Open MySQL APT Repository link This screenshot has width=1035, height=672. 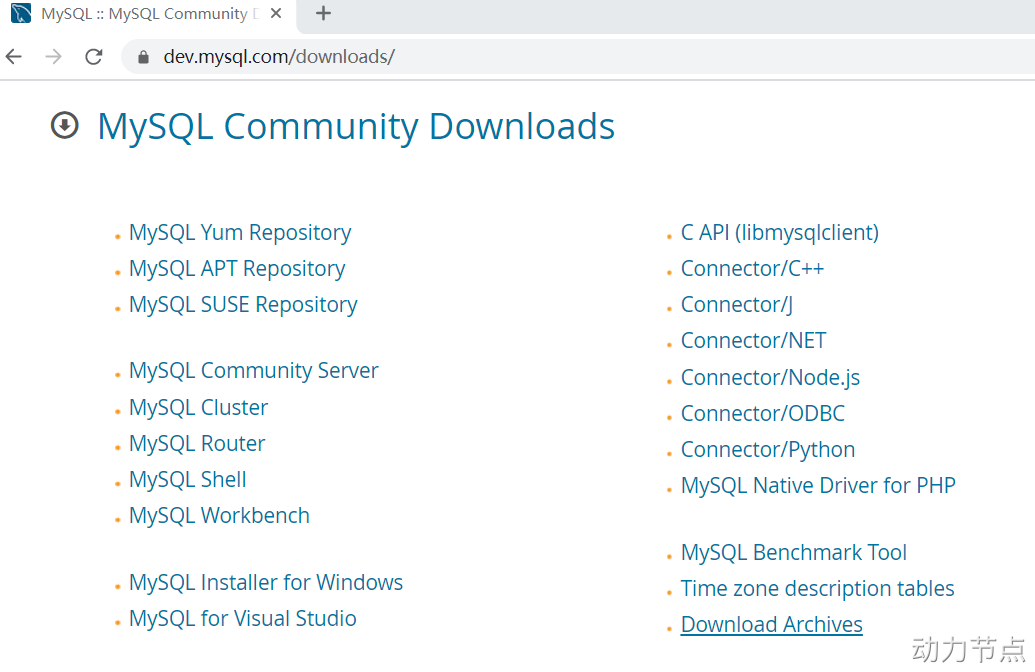[237, 269]
